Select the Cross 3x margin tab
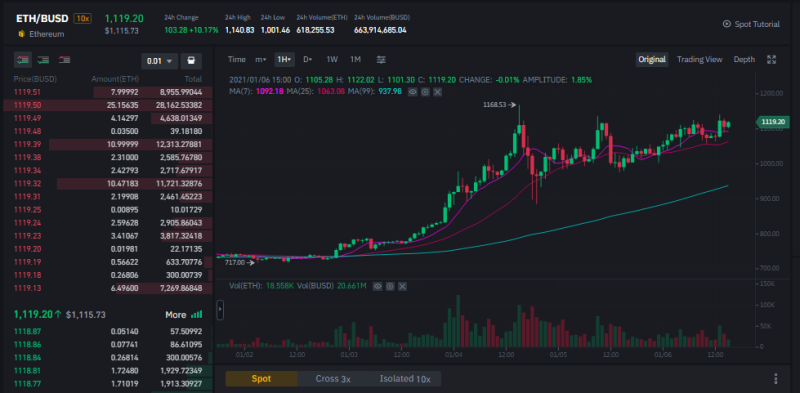This screenshot has width=800, height=393. coord(333,379)
